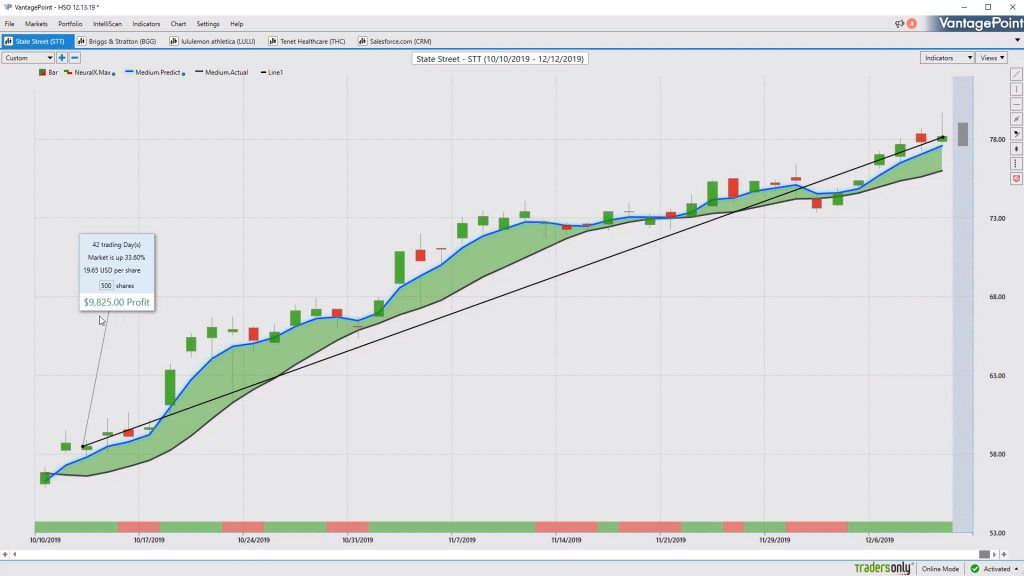This screenshot has height=576, width=1024.
Task: Click the chart icon on Tenet Healthcare tab
Action: click(273, 41)
